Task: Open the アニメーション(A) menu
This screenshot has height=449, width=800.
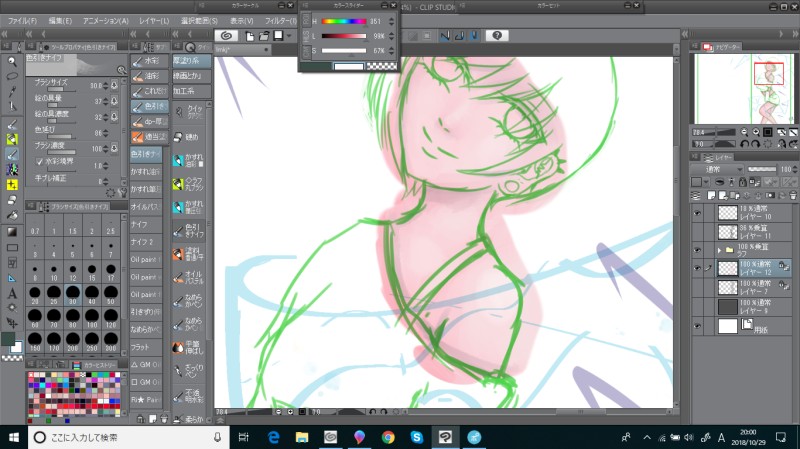Action: click(x=106, y=21)
